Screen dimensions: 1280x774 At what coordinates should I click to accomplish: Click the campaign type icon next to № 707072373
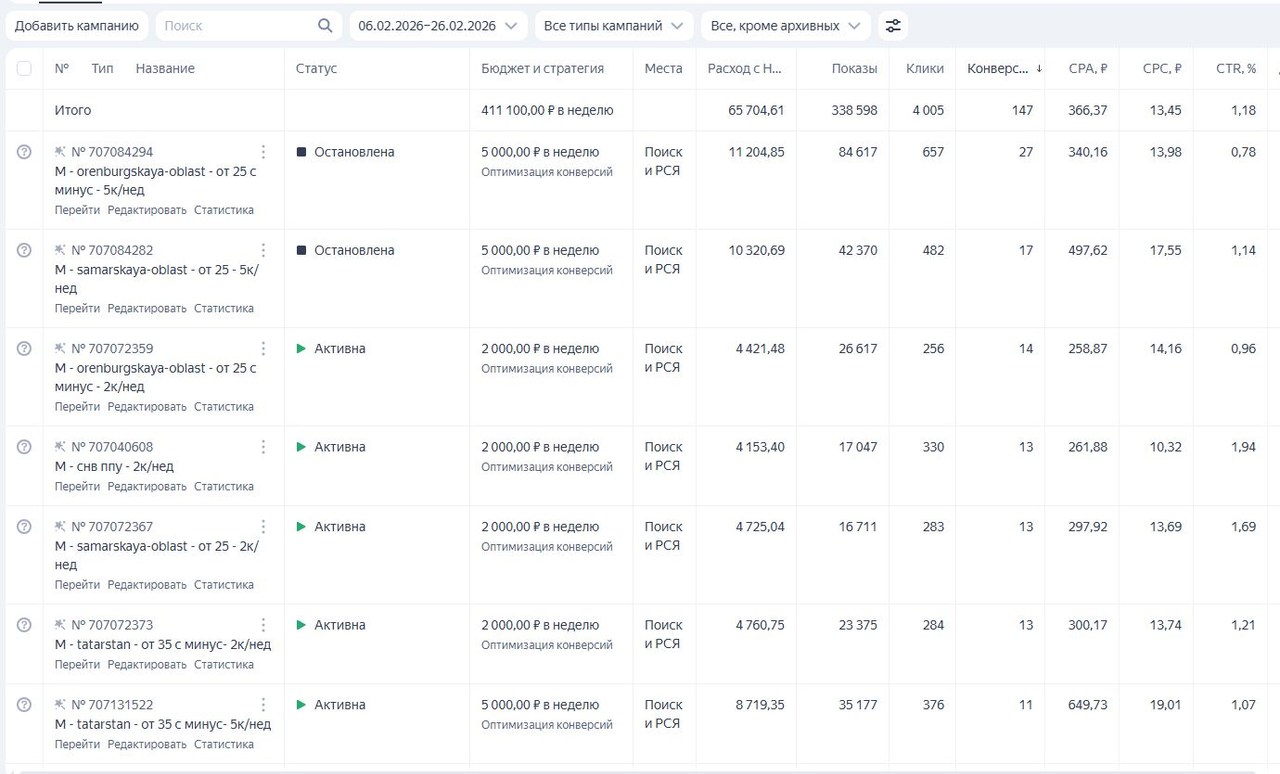60,625
